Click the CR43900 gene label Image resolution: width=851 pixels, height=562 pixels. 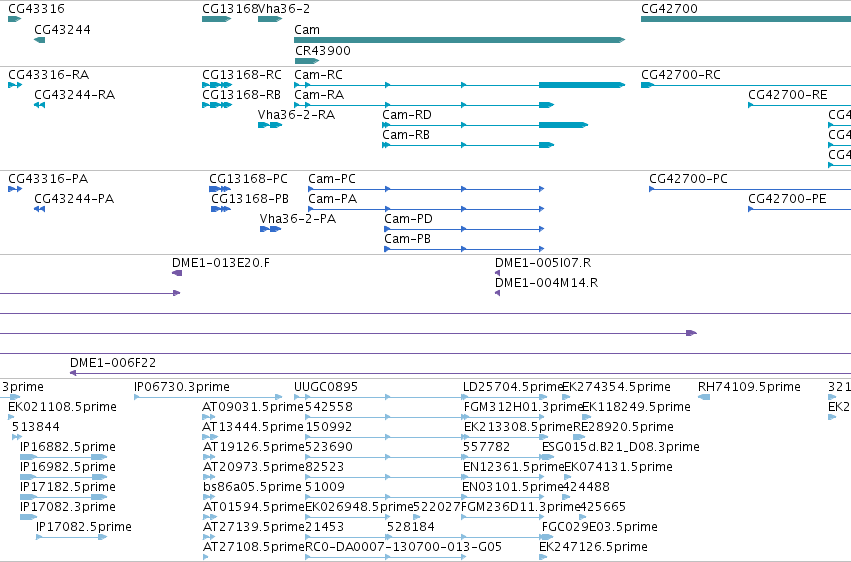coord(323,50)
